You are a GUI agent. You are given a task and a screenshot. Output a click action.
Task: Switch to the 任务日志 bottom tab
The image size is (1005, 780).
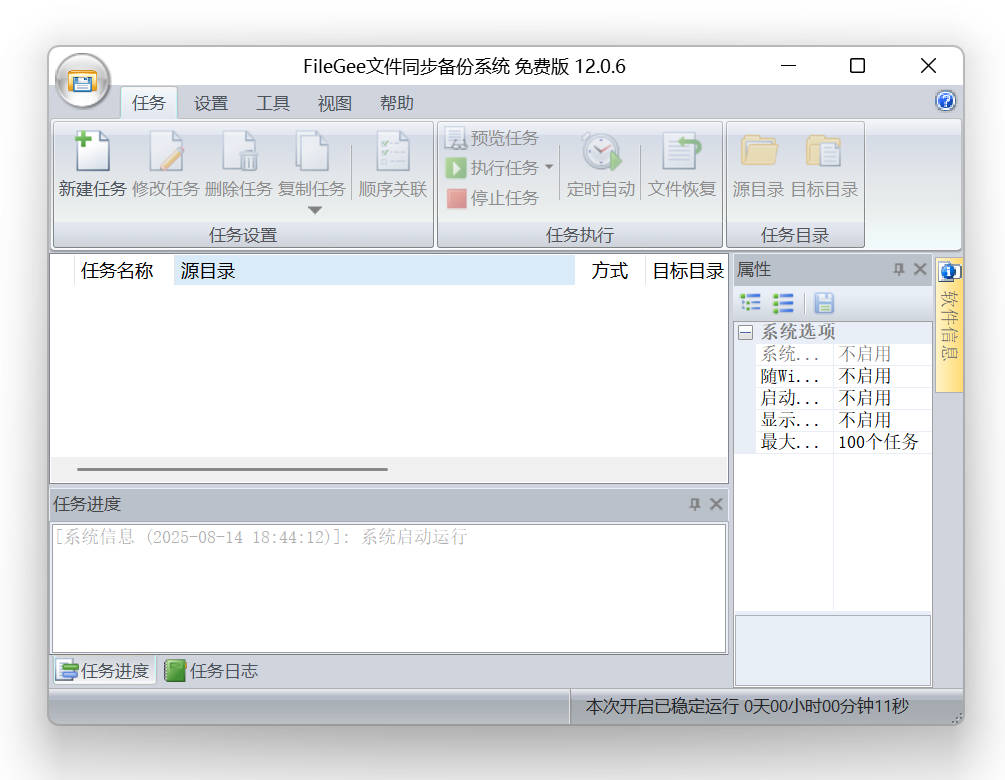(x=212, y=670)
